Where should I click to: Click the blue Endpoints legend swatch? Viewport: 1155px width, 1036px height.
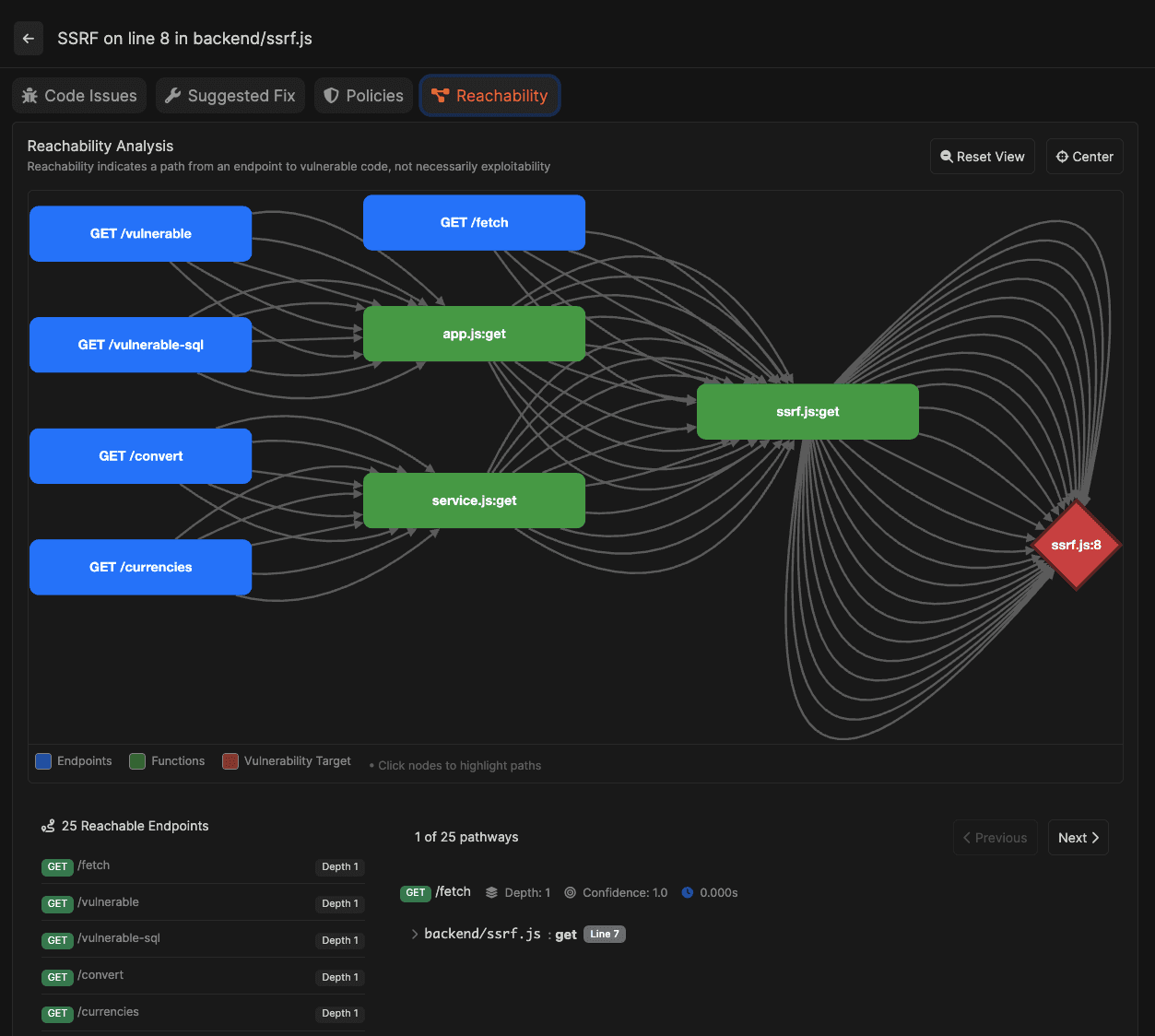[x=43, y=761]
